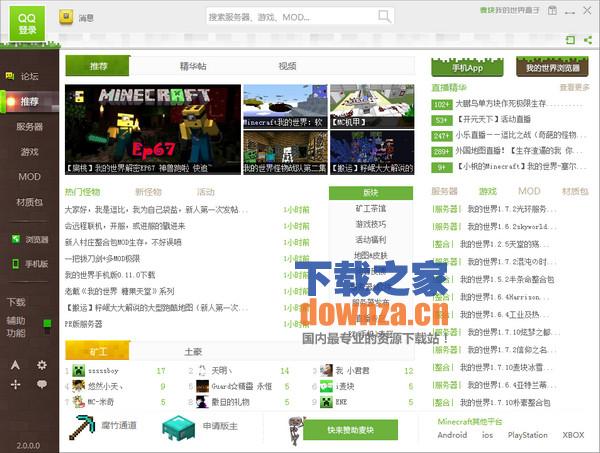Open the settings gear in sidebar
The width and height of the screenshot is (600, 453).
42,365
